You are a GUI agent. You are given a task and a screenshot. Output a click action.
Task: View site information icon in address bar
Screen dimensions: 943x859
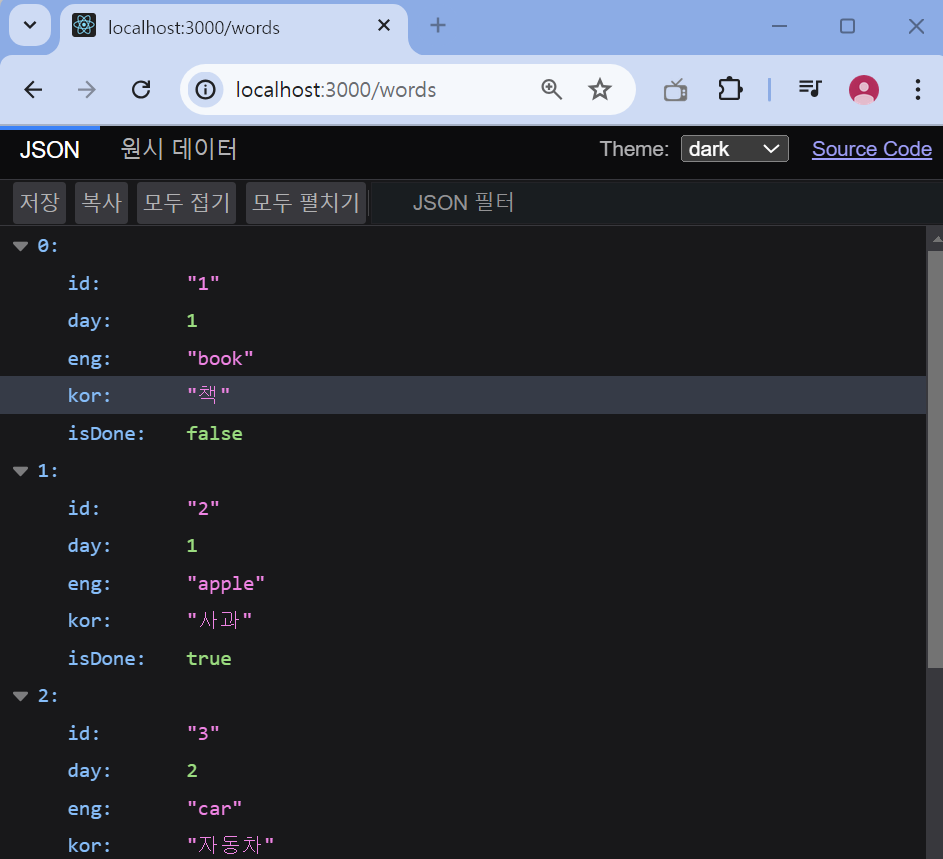coord(205,90)
